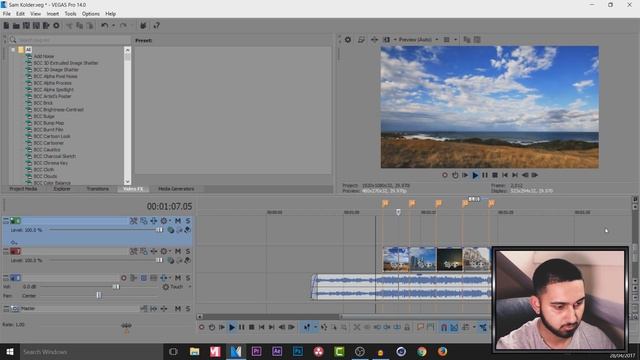640x360 pixels.
Task: Open the Preview (Auto) quality dropdown
Action: tap(437, 40)
